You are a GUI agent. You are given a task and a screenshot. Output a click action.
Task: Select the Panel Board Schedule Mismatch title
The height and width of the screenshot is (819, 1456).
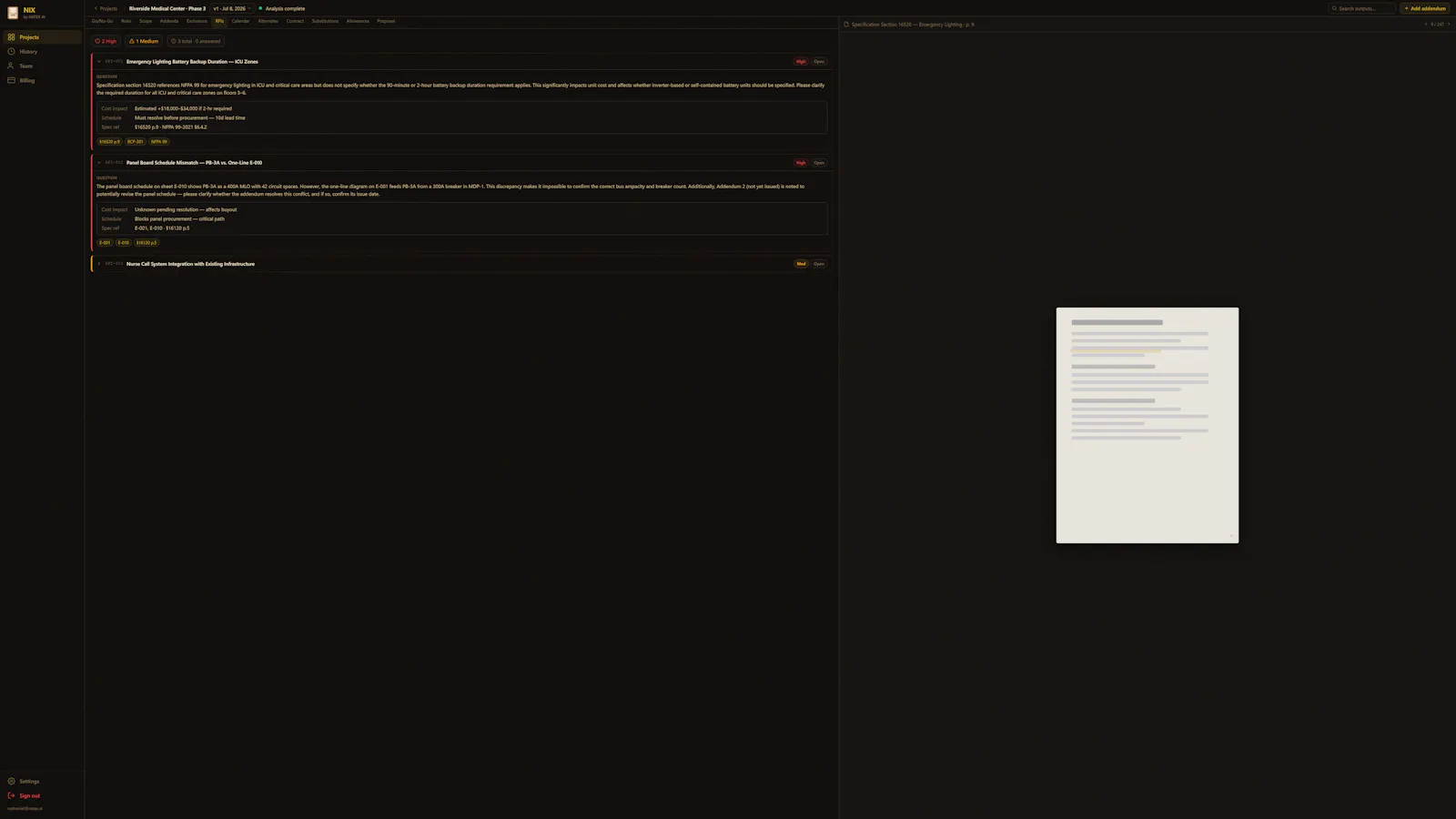tap(194, 163)
